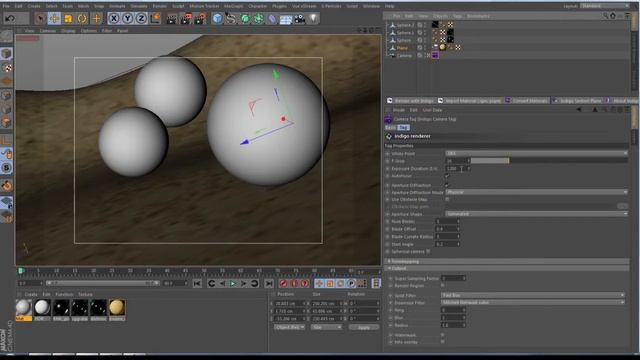This screenshot has width=640, height=360.
Task: Open the Splat Filter dropdown
Action: click(533, 295)
